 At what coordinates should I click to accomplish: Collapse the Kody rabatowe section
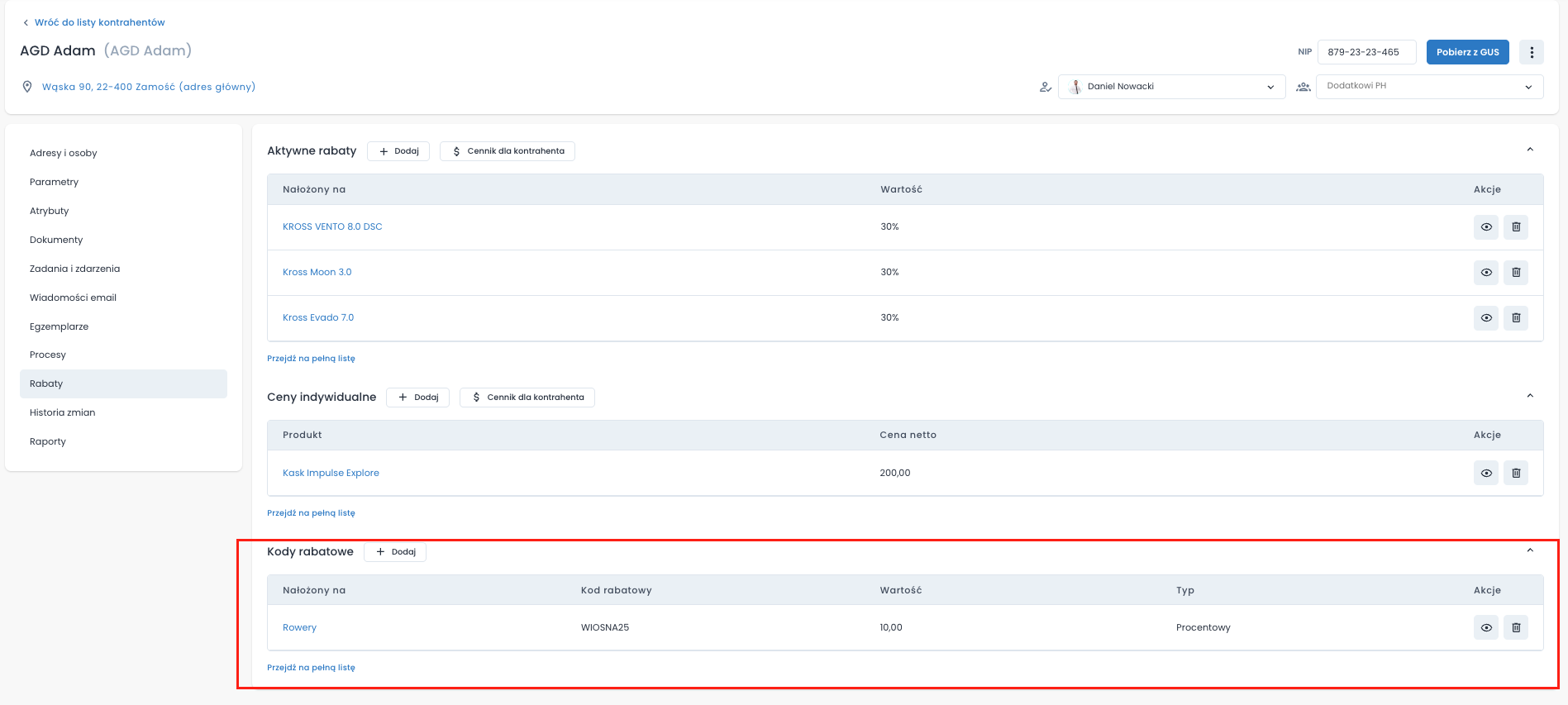coord(1529,550)
